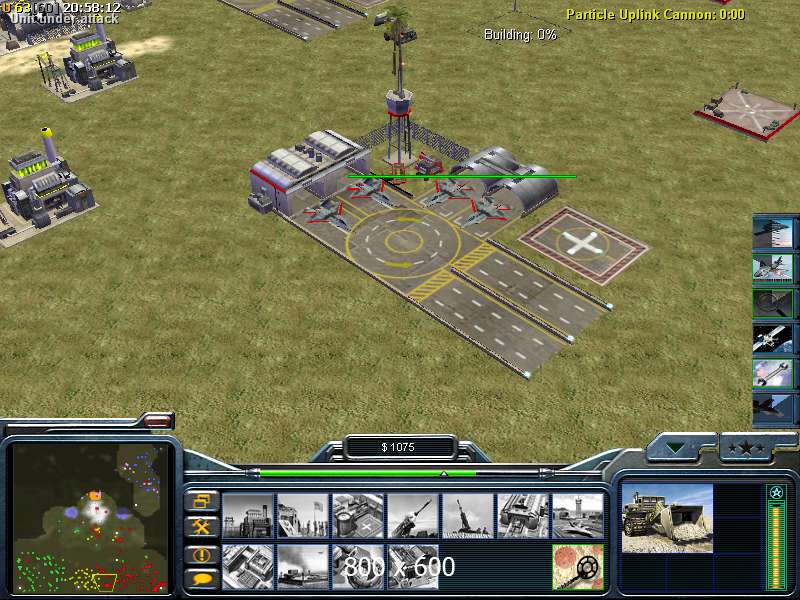
Task: Pick the War Factory build icon
Action: pyautogui.click(x=523, y=515)
